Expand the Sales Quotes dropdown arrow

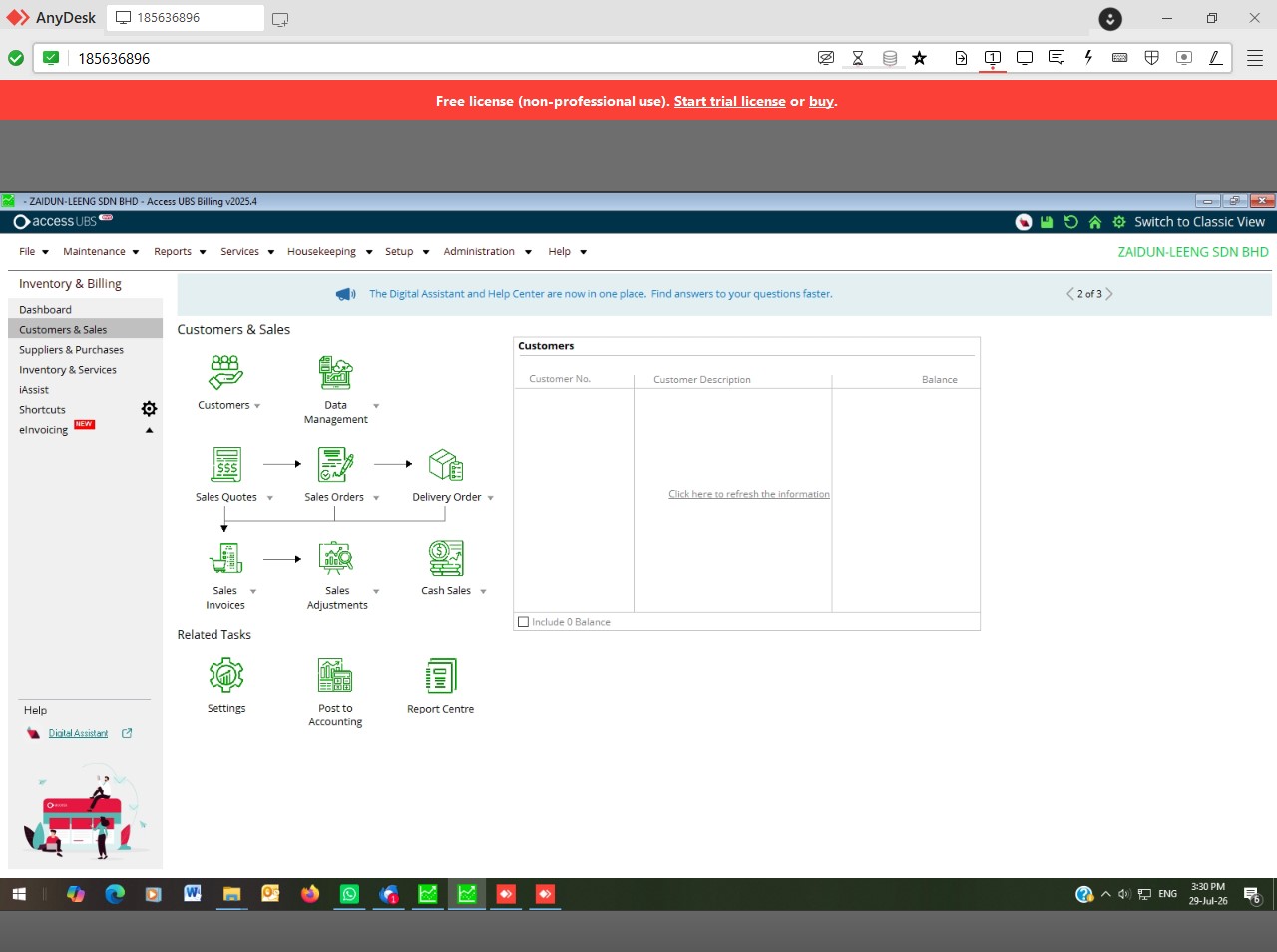pos(270,498)
